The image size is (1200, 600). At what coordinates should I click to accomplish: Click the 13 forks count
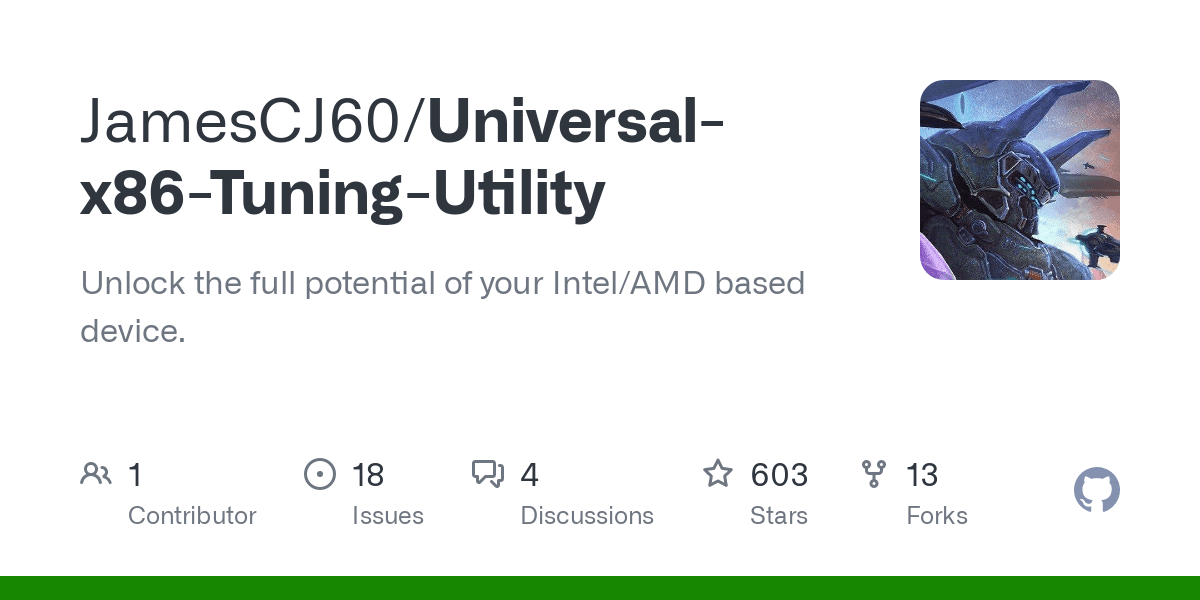tap(922, 475)
